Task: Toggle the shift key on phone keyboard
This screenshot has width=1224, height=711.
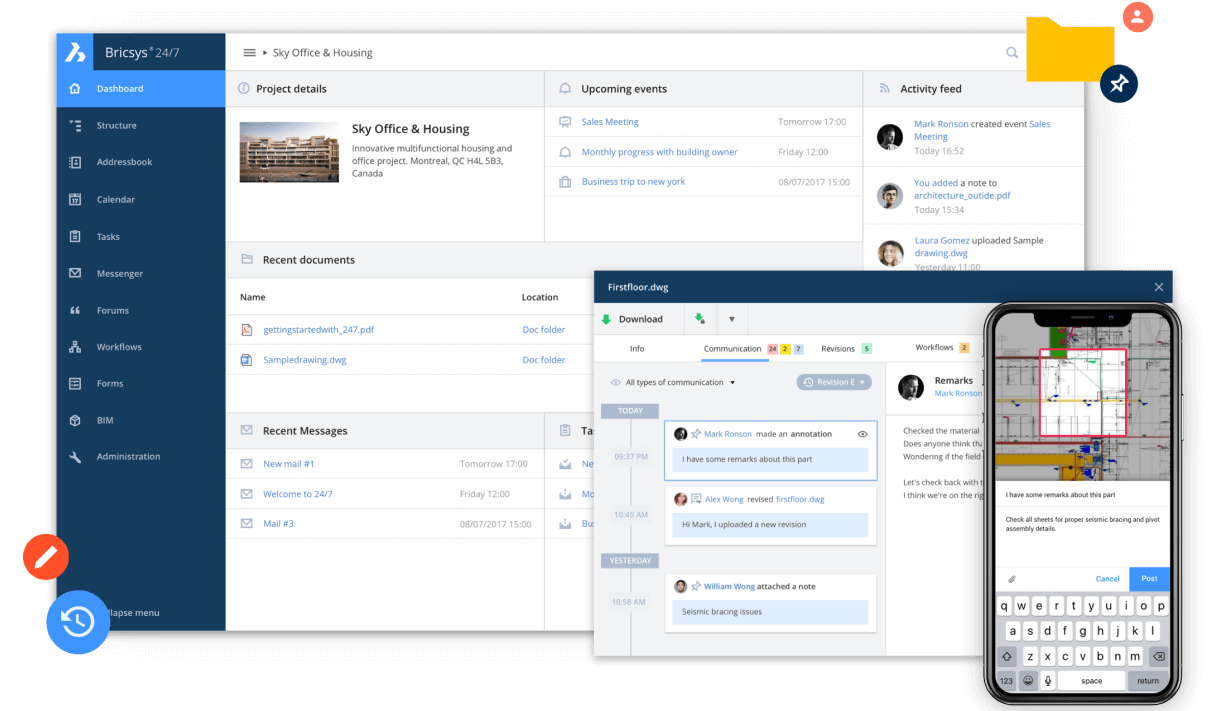Action: pyautogui.click(x=1006, y=656)
